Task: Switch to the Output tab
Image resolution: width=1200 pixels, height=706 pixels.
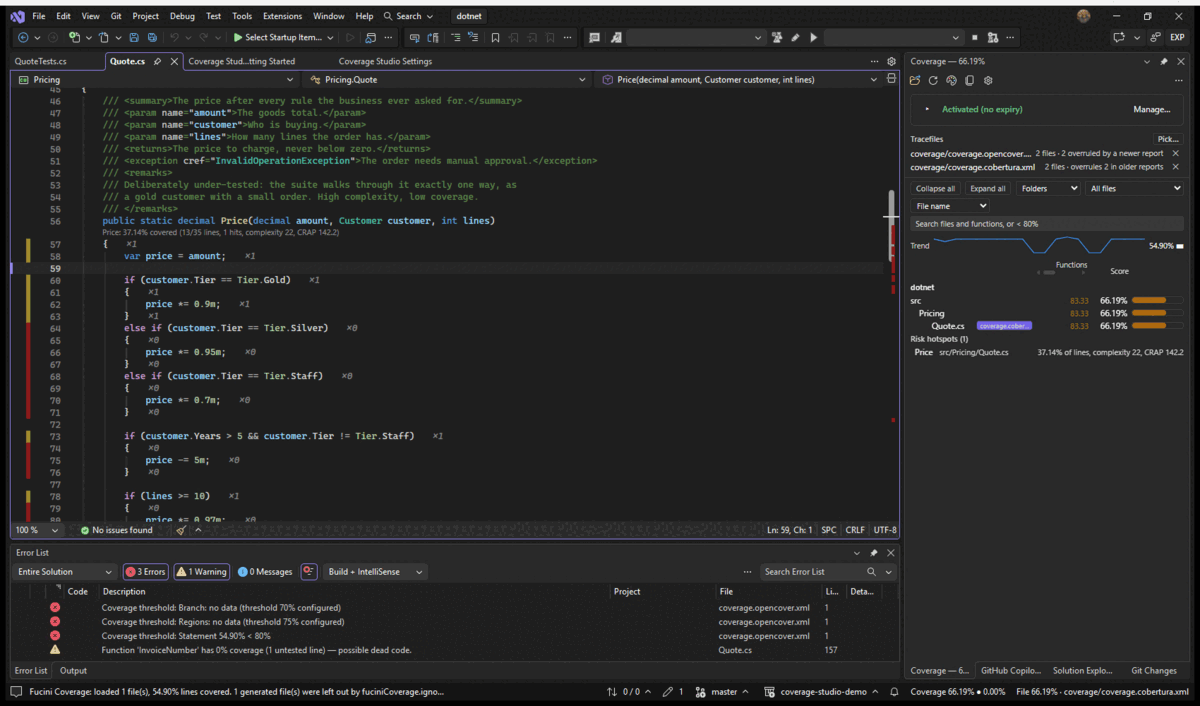Action: click(x=73, y=671)
